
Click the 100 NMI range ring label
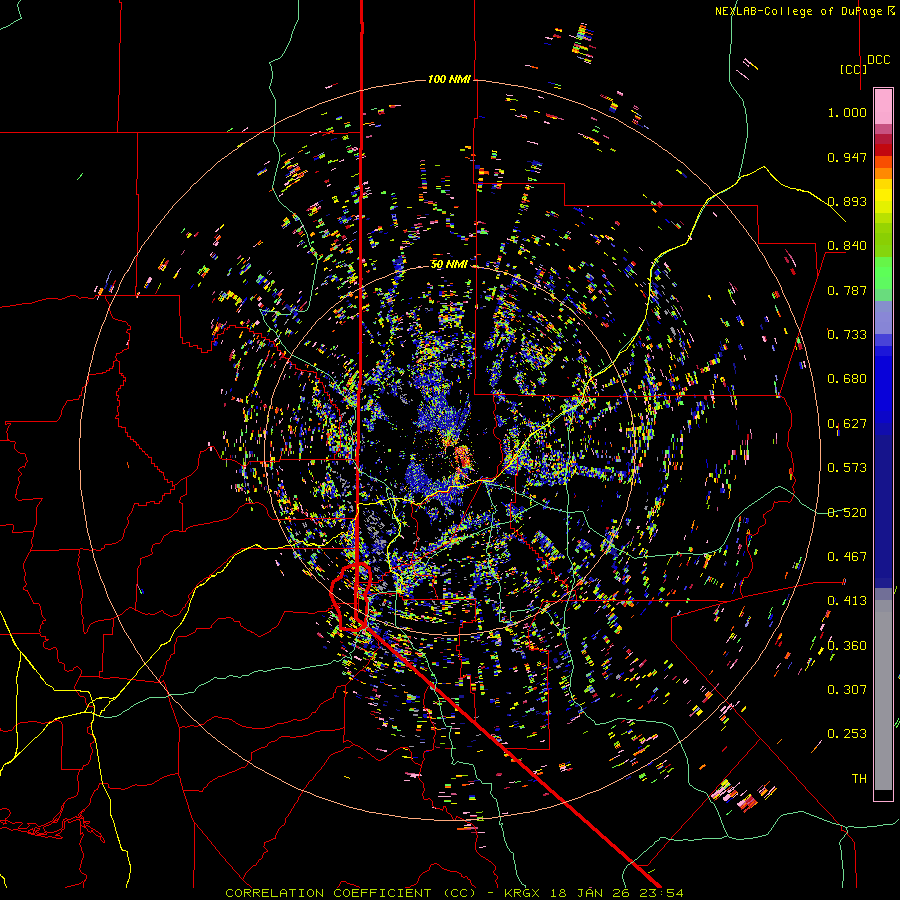click(449, 79)
